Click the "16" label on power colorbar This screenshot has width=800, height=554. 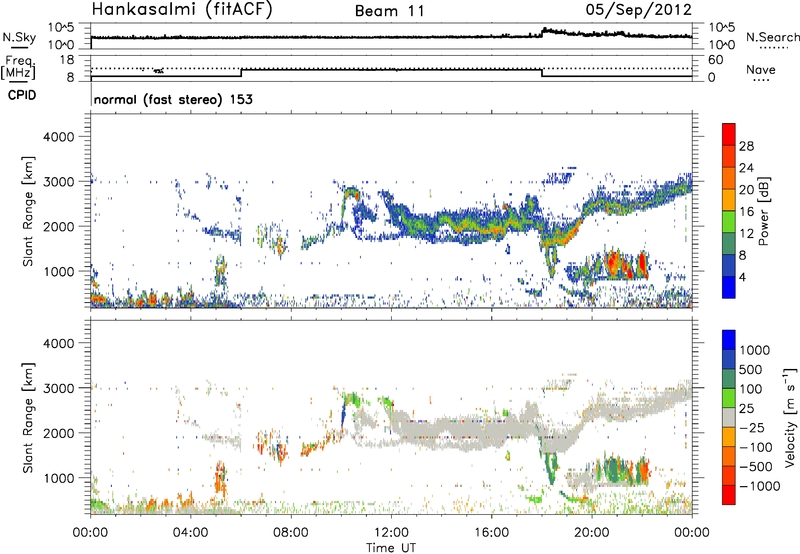point(746,212)
